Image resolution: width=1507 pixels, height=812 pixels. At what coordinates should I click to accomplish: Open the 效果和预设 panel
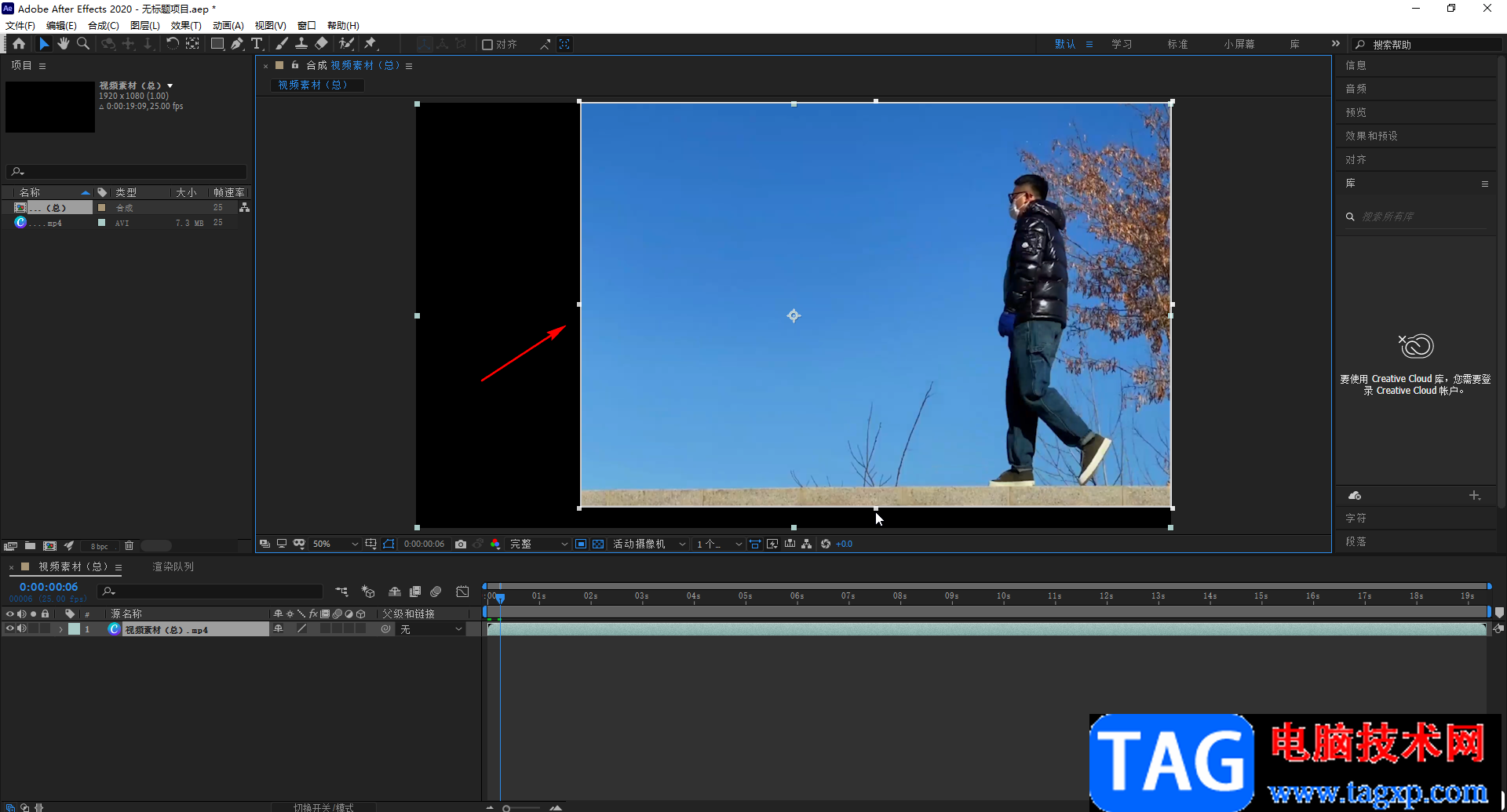[x=1371, y=136]
